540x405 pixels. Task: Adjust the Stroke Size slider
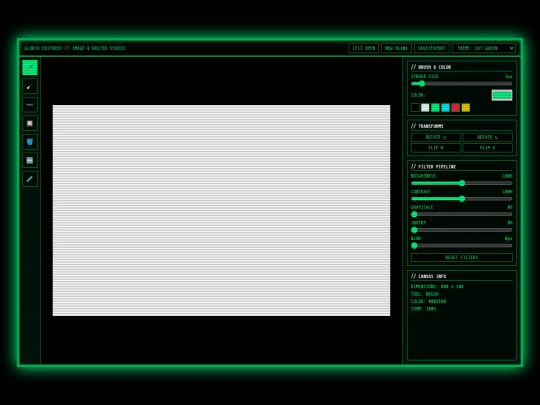(x=461, y=84)
